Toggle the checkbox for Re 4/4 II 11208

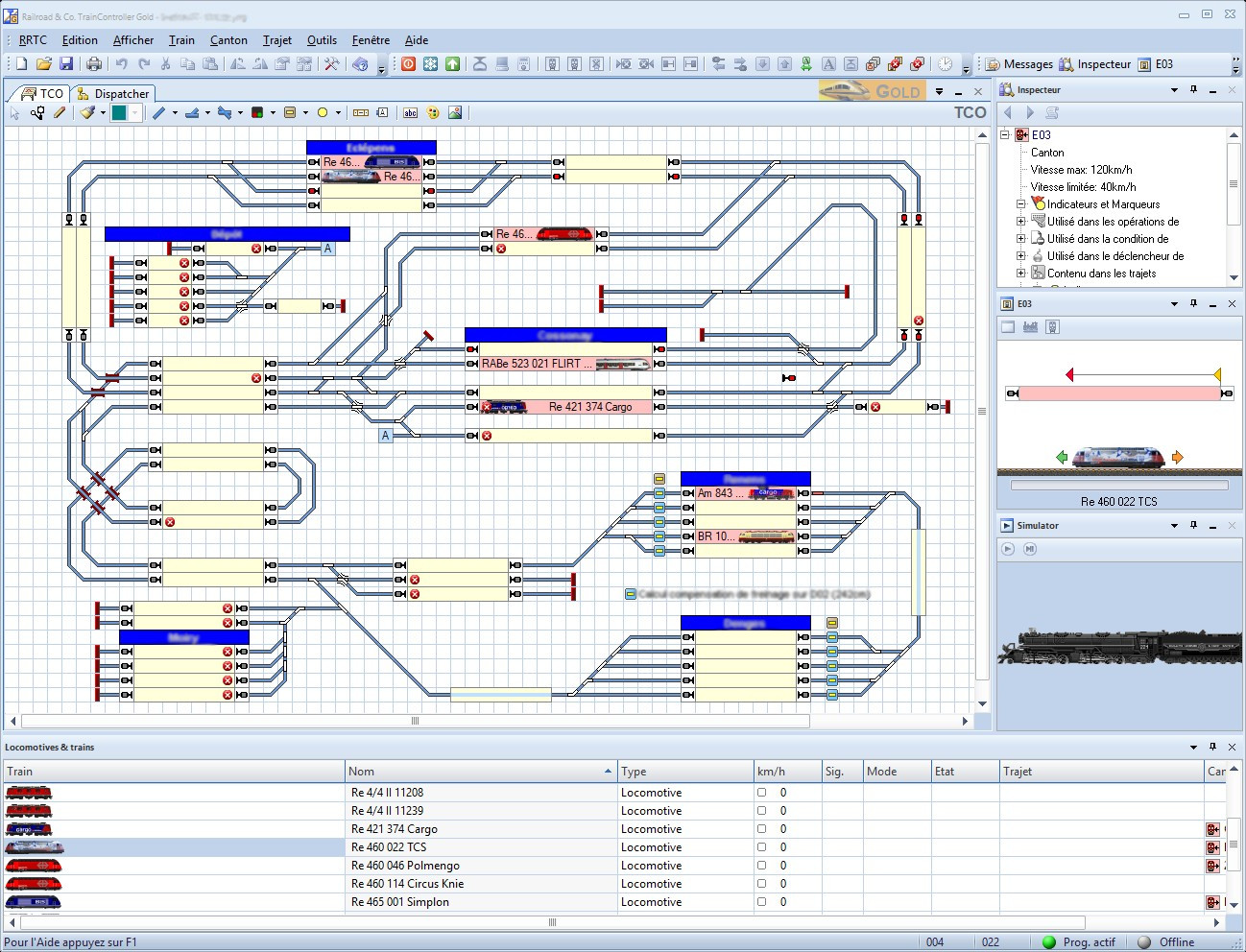[761, 793]
